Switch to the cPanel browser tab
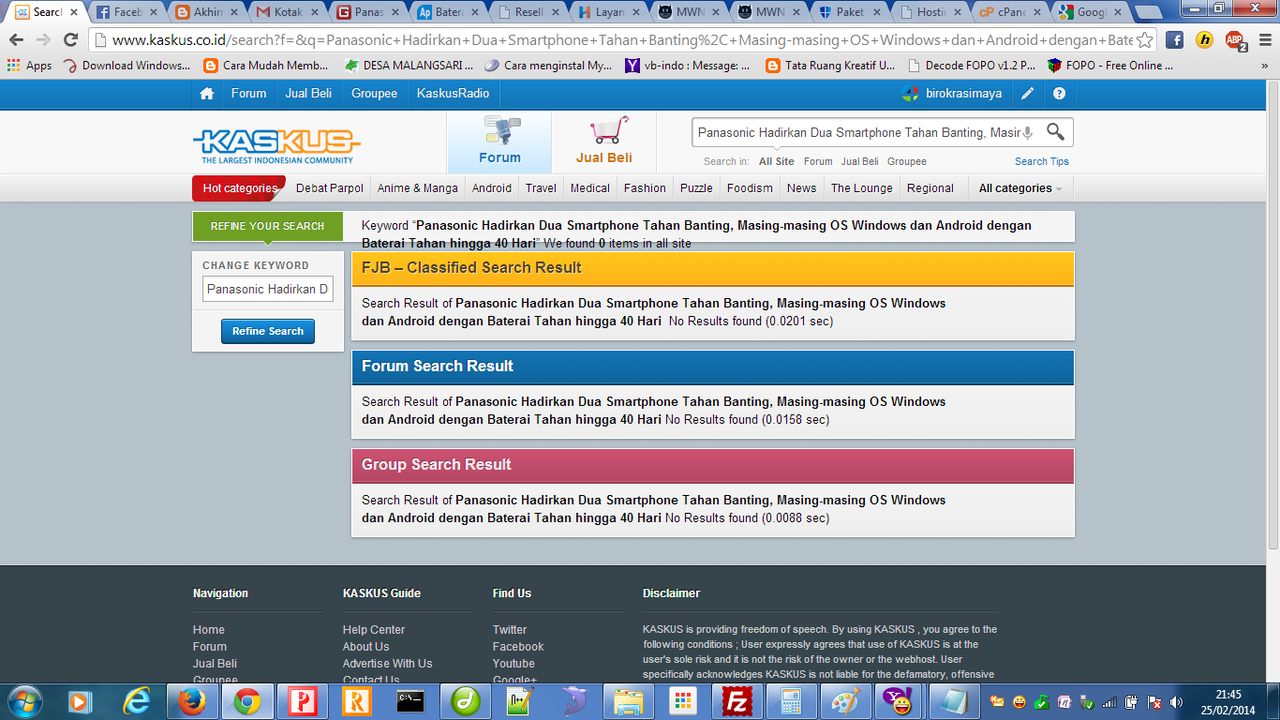 click(1010, 13)
